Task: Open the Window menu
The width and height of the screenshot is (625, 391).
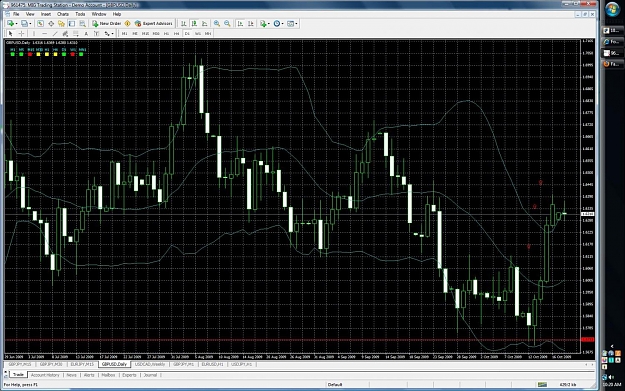Action: [x=99, y=14]
